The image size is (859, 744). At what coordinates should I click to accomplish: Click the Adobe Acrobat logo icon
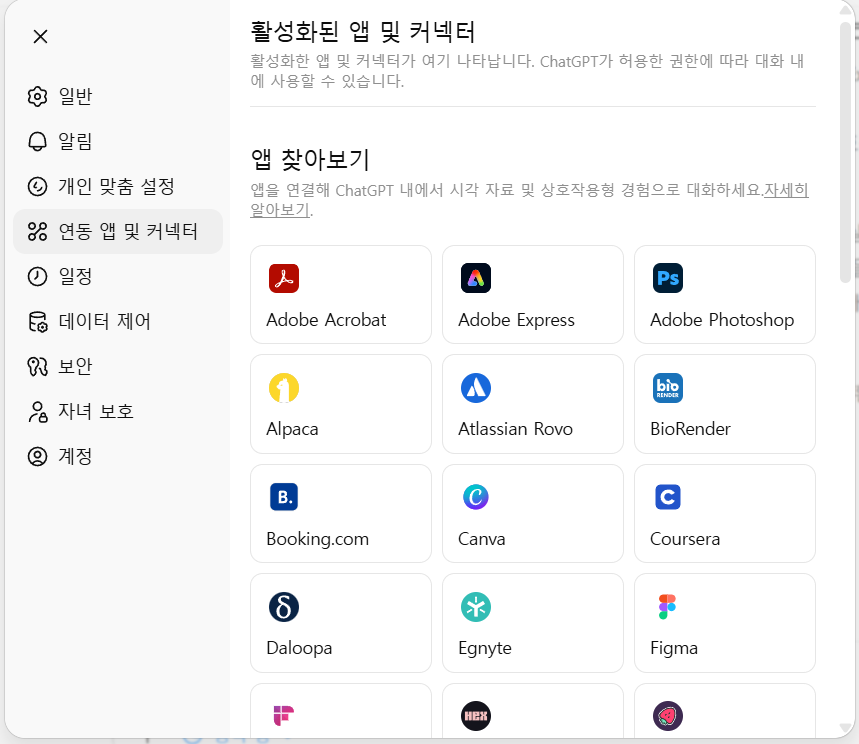(x=284, y=278)
